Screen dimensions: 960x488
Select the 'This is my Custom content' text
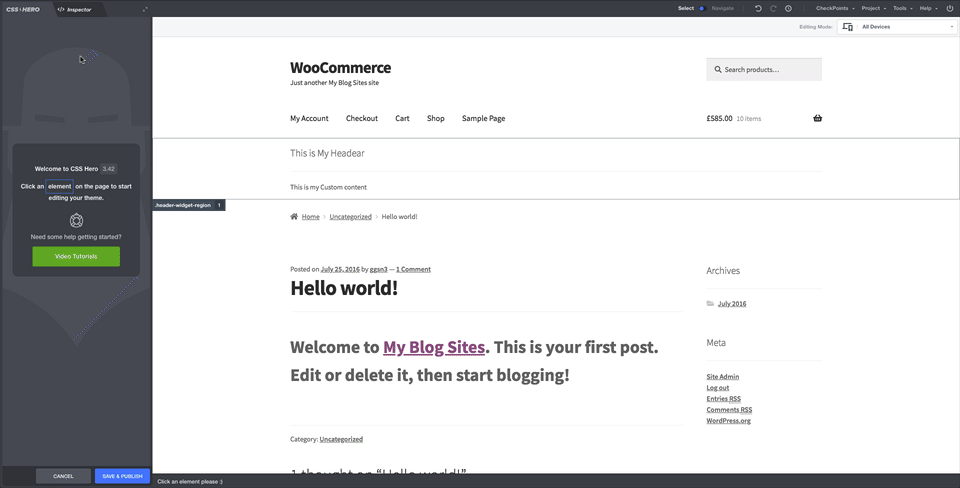click(328, 187)
